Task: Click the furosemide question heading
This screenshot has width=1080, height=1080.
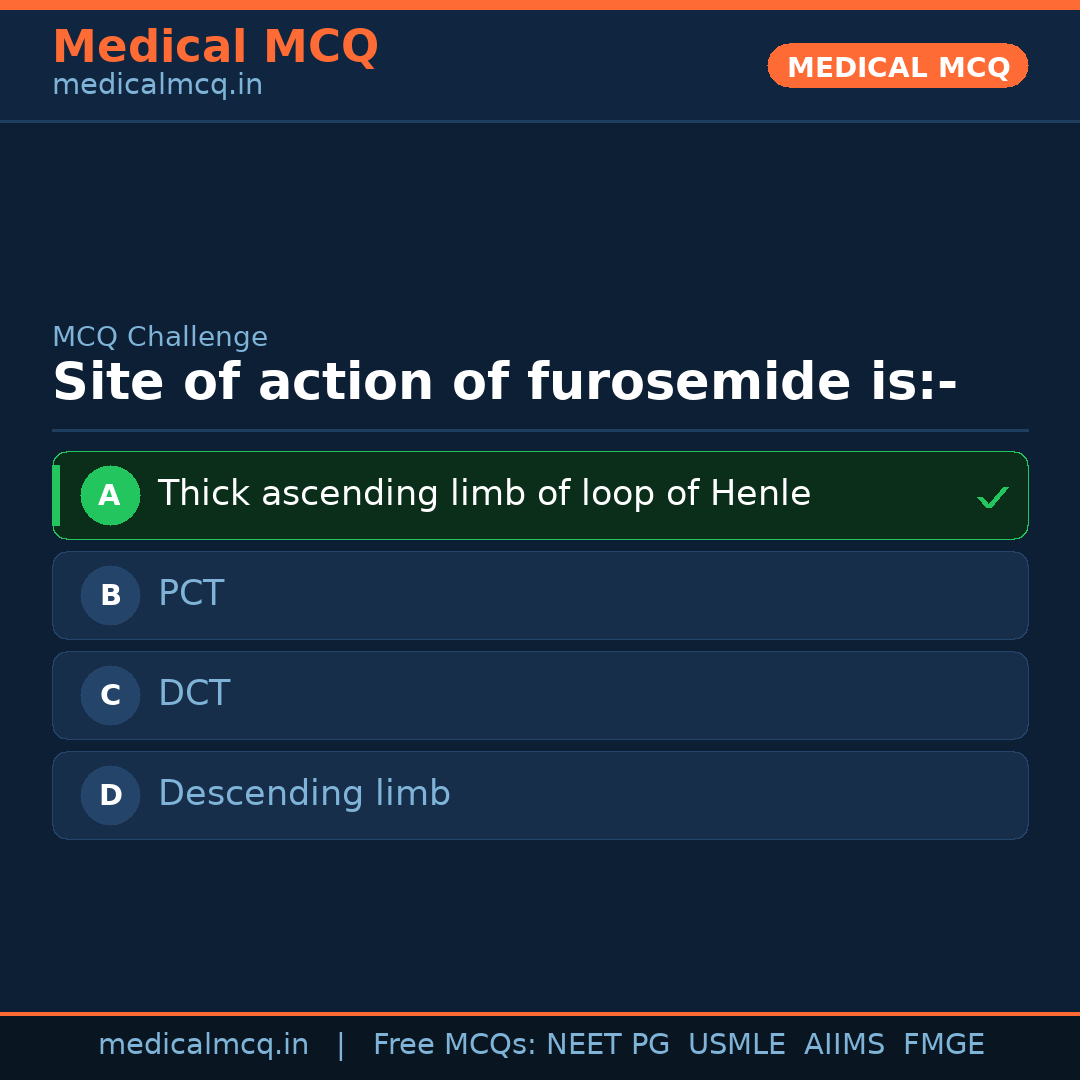Action: (x=504, y=383)
